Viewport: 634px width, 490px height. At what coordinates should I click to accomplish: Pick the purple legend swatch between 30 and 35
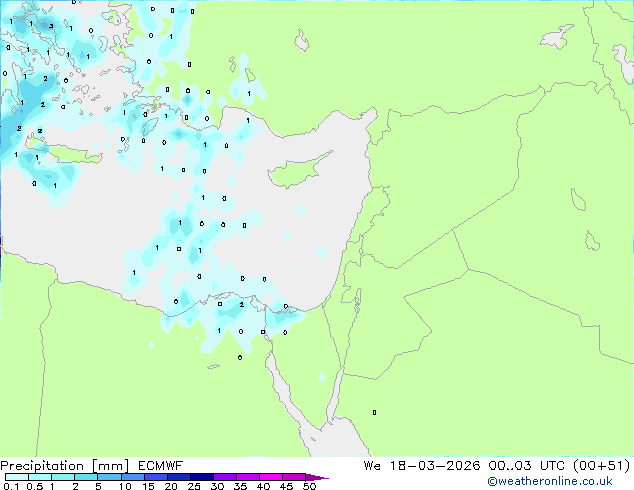pyautogui.click(x=225, y=477)
